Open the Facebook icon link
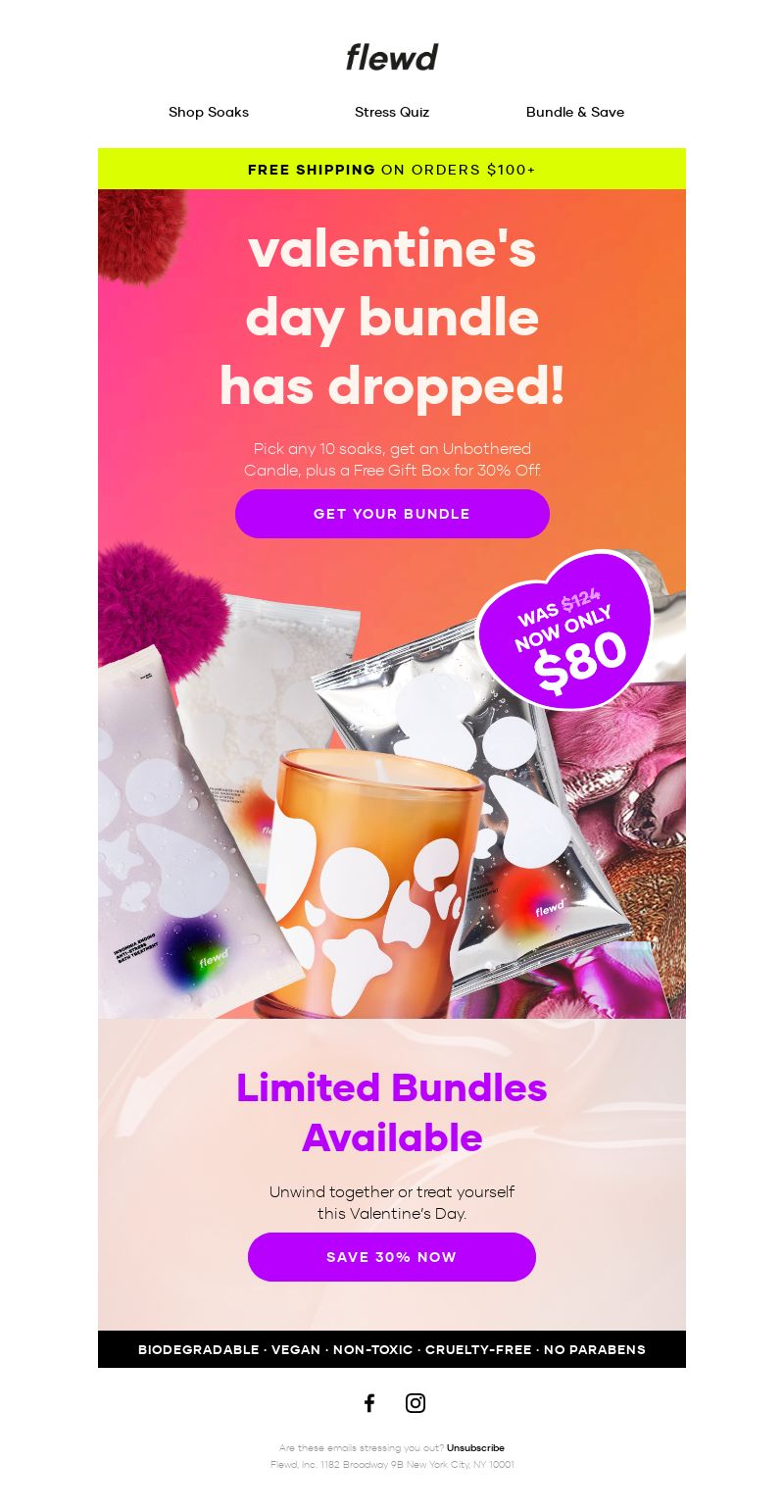 (369, 1403)
